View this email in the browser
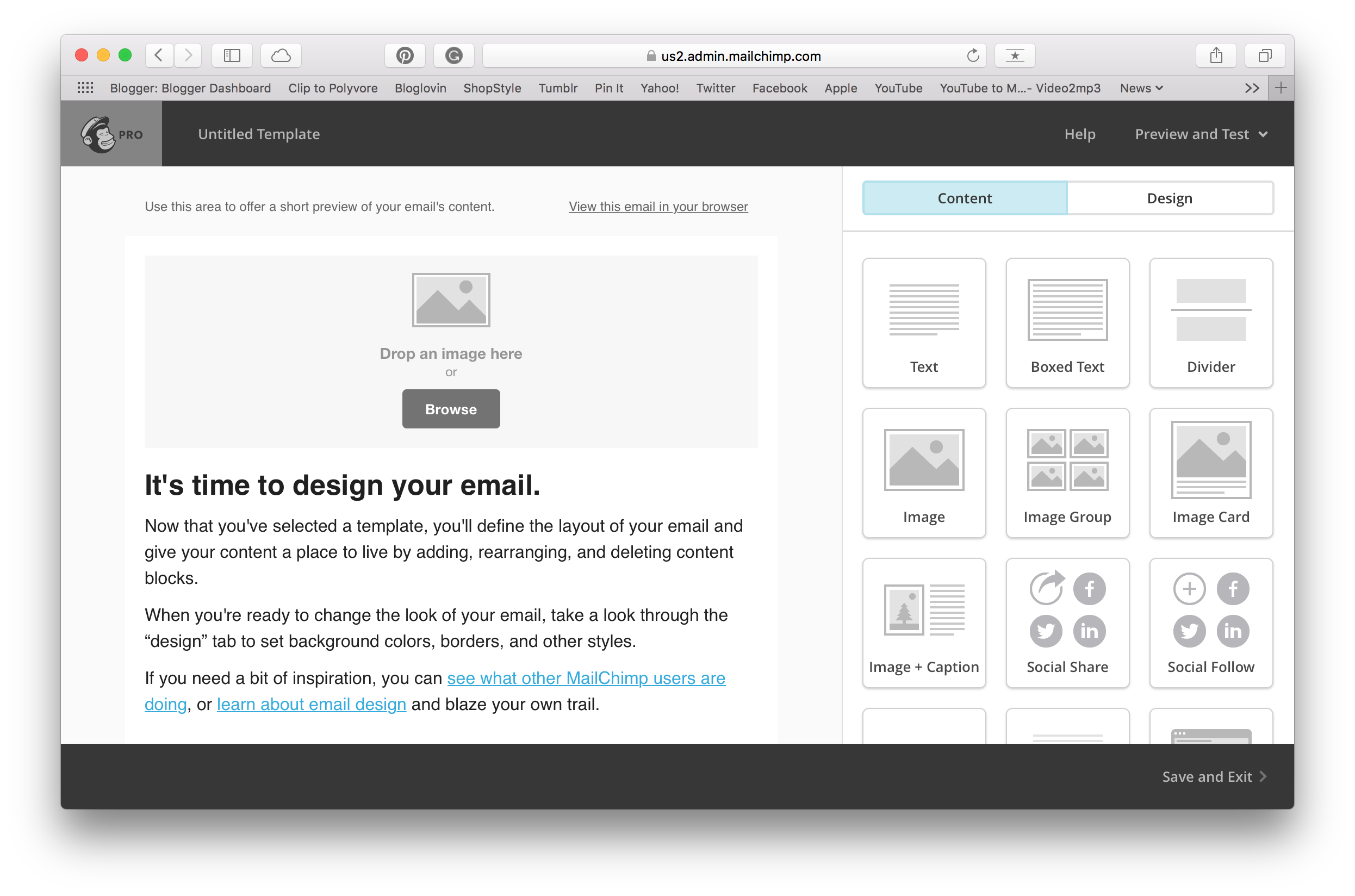The height and width of the screenshot is (896, 1355). (659, 206)
